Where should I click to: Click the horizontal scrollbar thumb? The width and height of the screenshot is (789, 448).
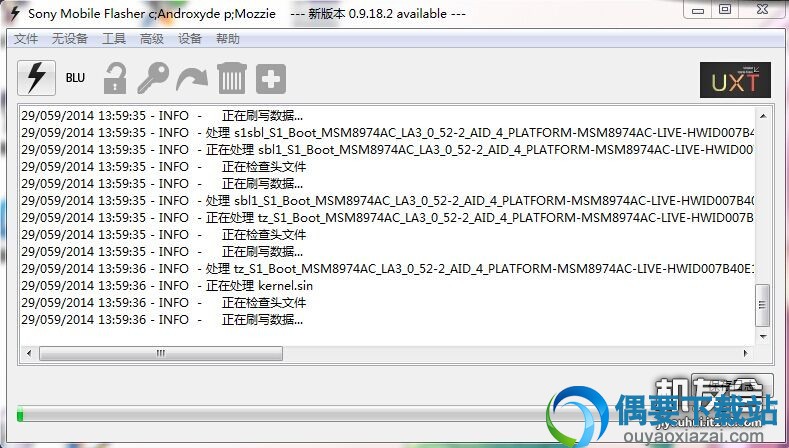tap(161, 353)
